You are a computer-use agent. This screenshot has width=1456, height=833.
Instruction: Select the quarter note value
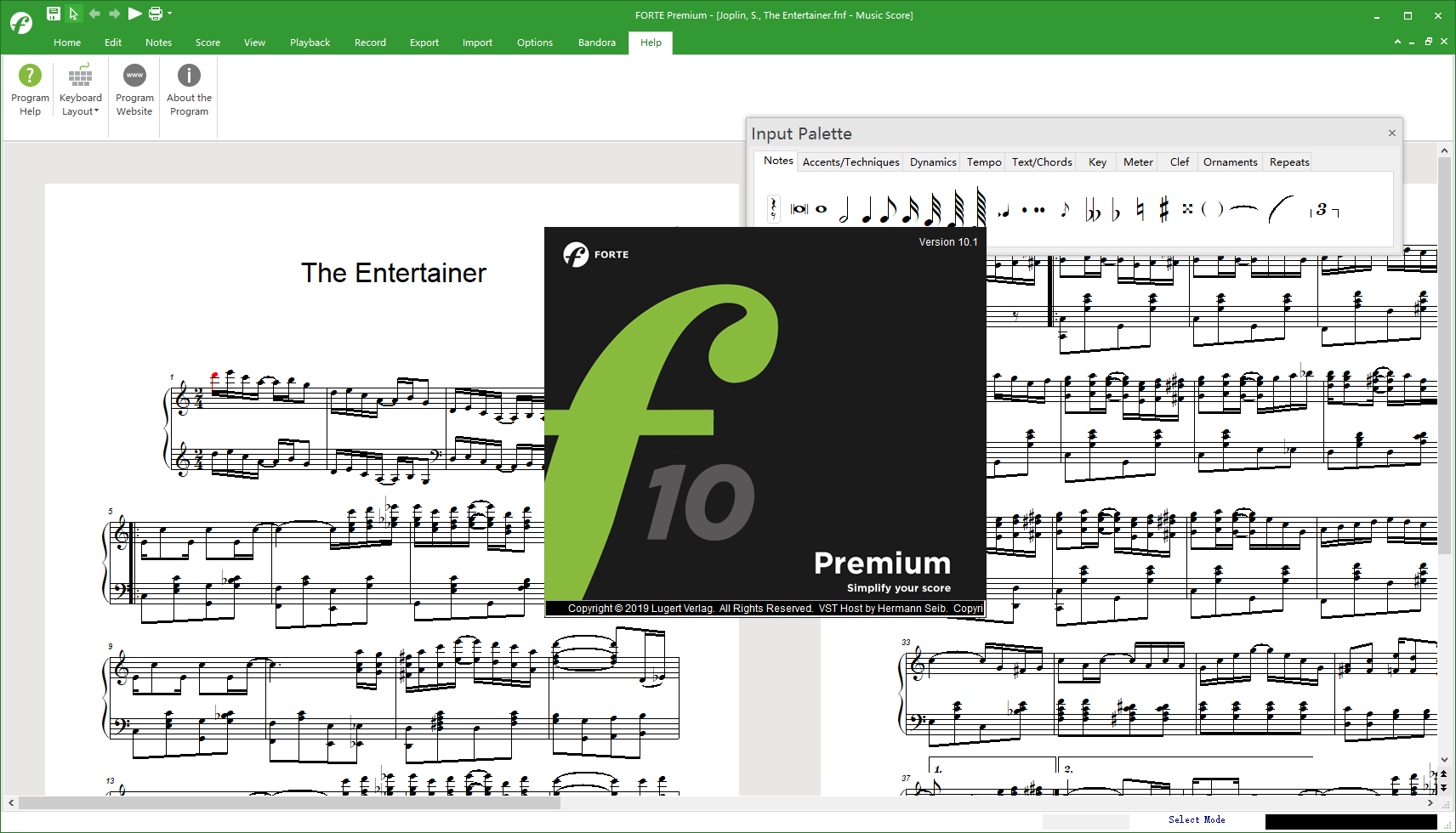tap(867, 209)
